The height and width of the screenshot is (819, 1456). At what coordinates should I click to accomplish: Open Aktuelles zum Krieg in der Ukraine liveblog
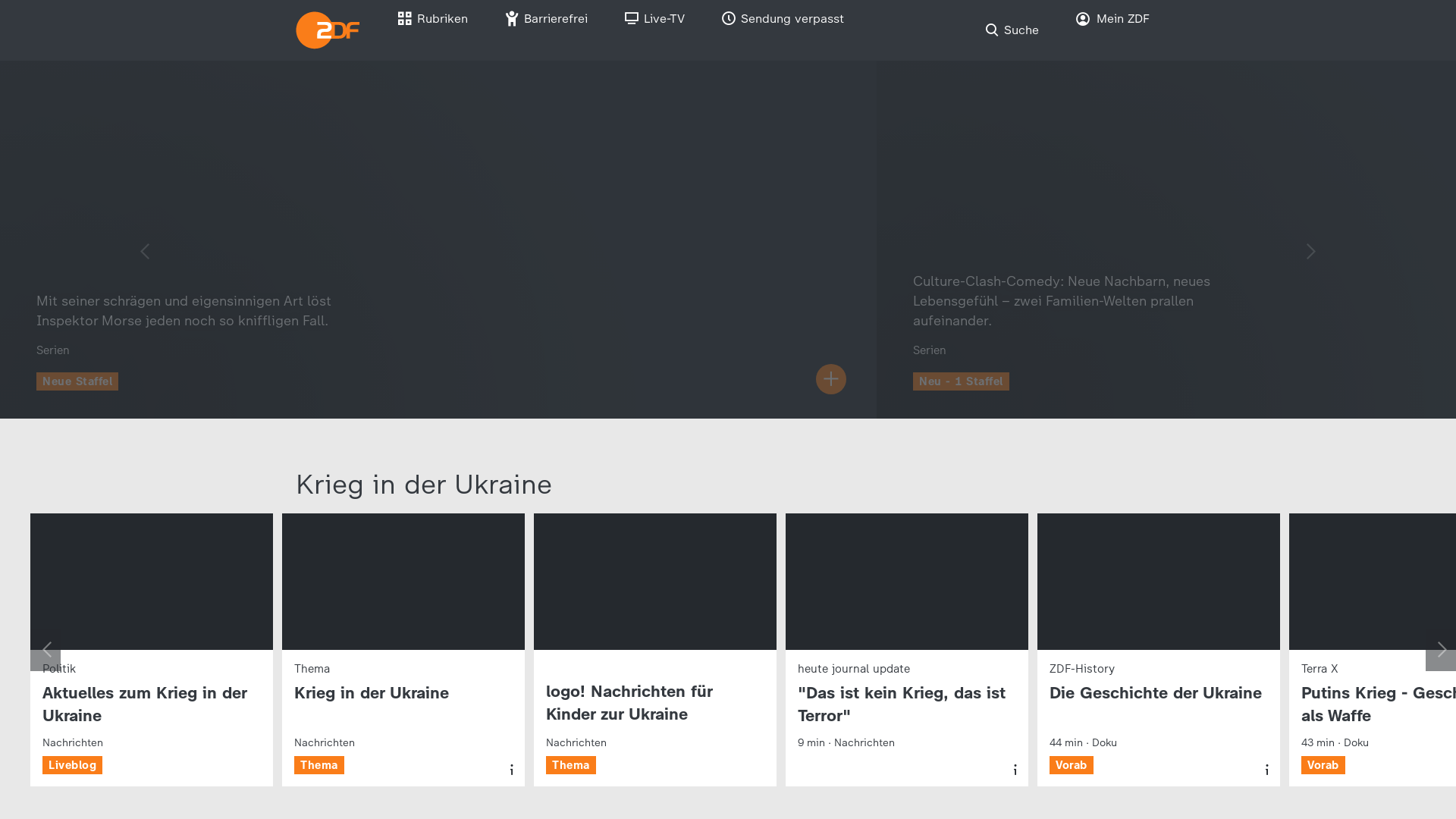coord(145,704)
